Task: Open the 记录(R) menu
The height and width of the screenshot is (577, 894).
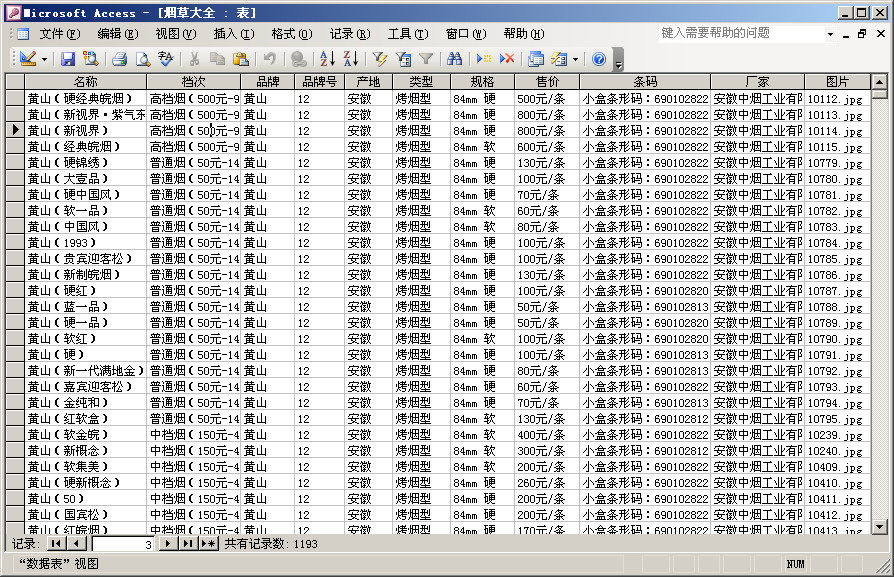Action: [350, 34]
